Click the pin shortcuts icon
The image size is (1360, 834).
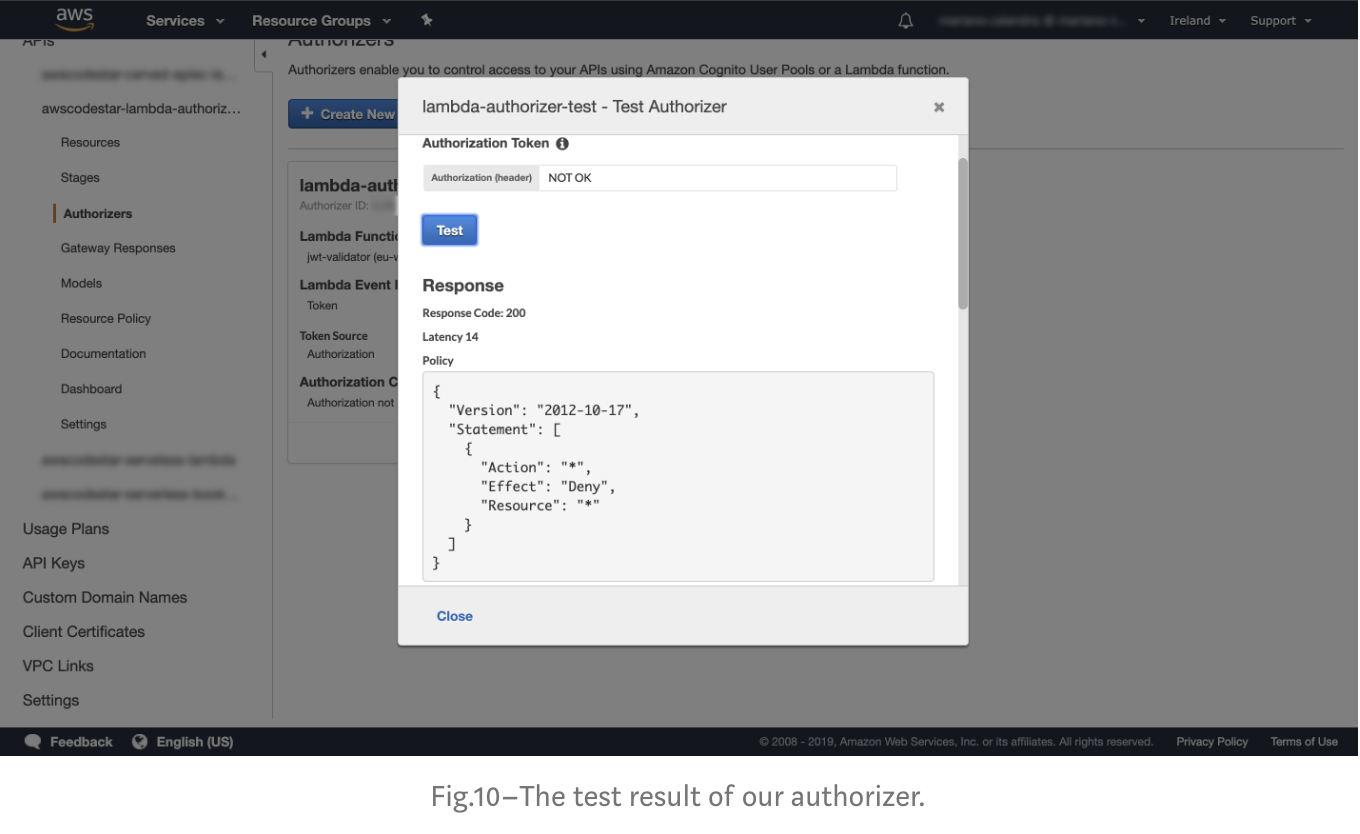(x=427, y=20)
